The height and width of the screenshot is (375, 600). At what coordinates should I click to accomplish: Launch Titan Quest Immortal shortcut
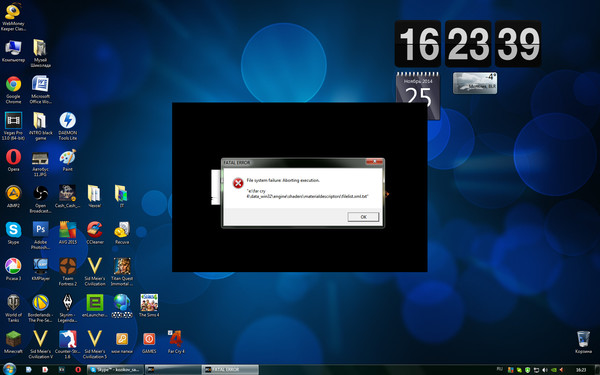pyautogui.click(x=122, y=272)
